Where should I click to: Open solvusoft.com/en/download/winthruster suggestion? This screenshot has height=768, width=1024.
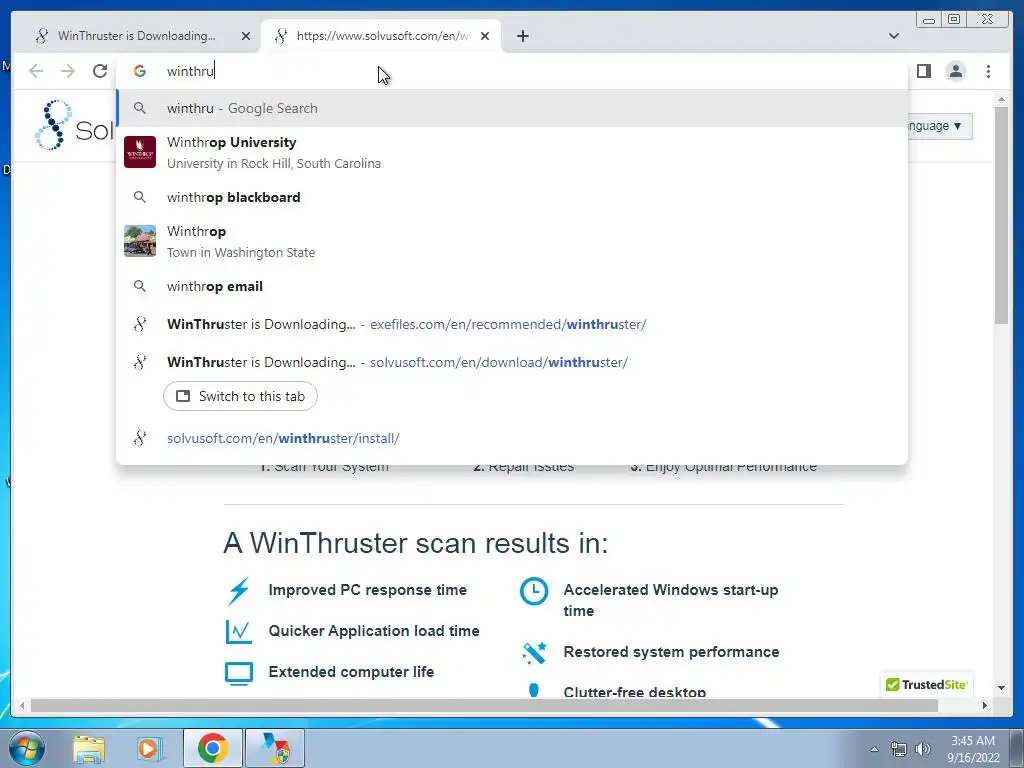tap(512, 362)
